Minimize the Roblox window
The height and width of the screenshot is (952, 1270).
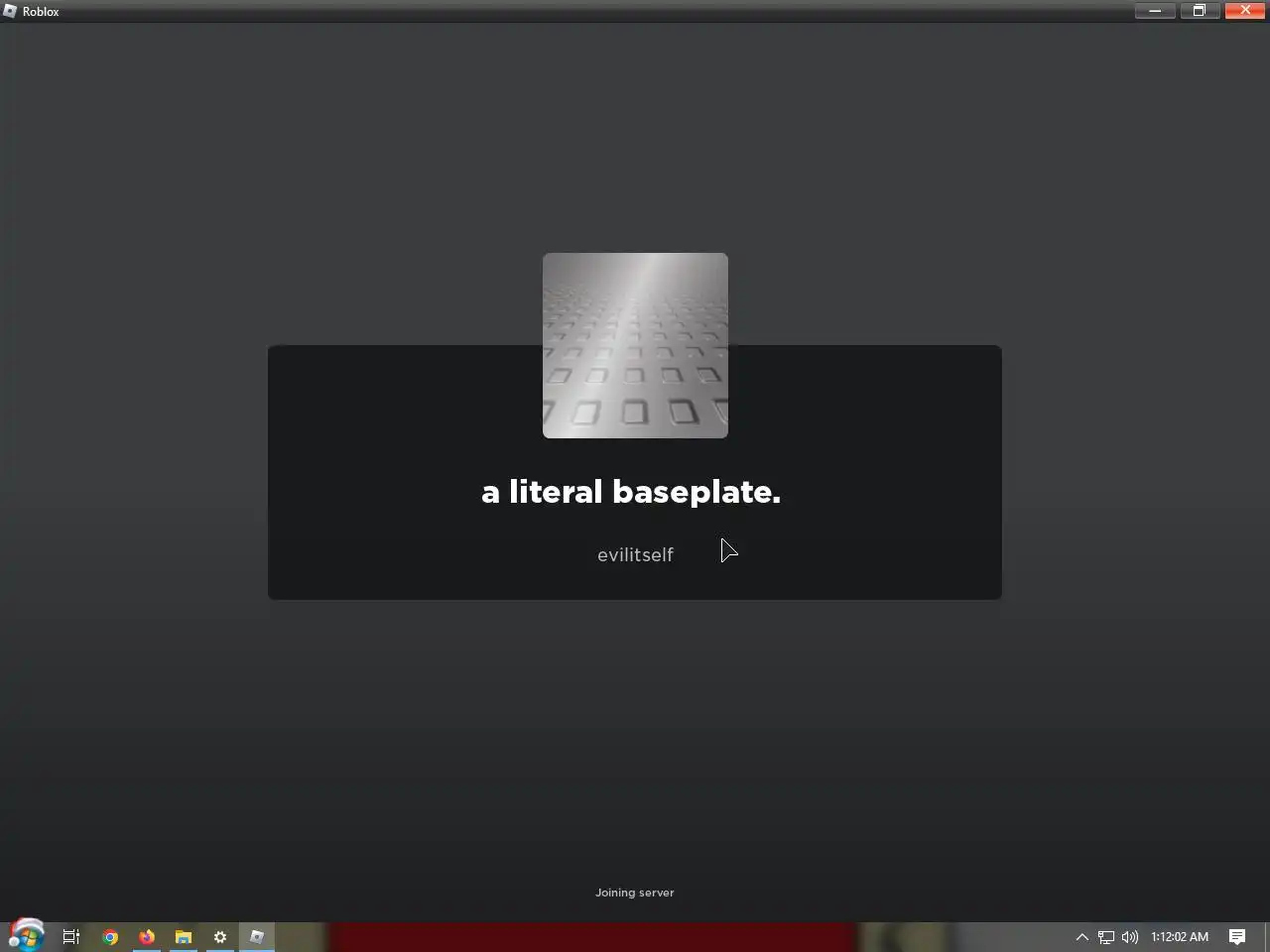point(1155,10)
